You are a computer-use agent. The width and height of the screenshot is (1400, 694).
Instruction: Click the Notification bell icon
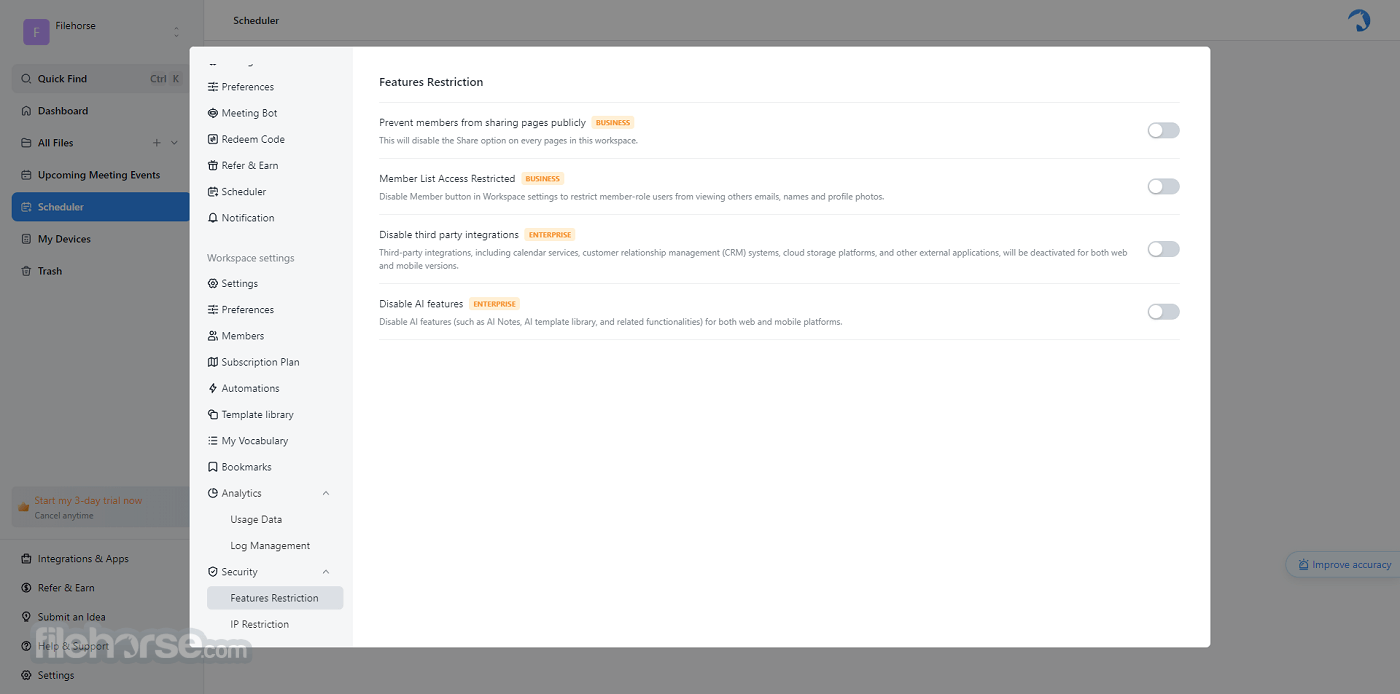pyautogui.click(x=213, y=218)
